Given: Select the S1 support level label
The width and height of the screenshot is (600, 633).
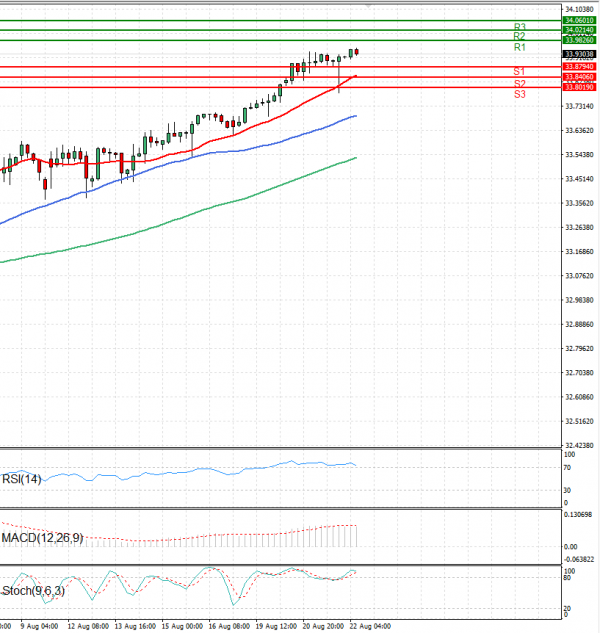Looking at the screenshot, I should tap(519, 72).
